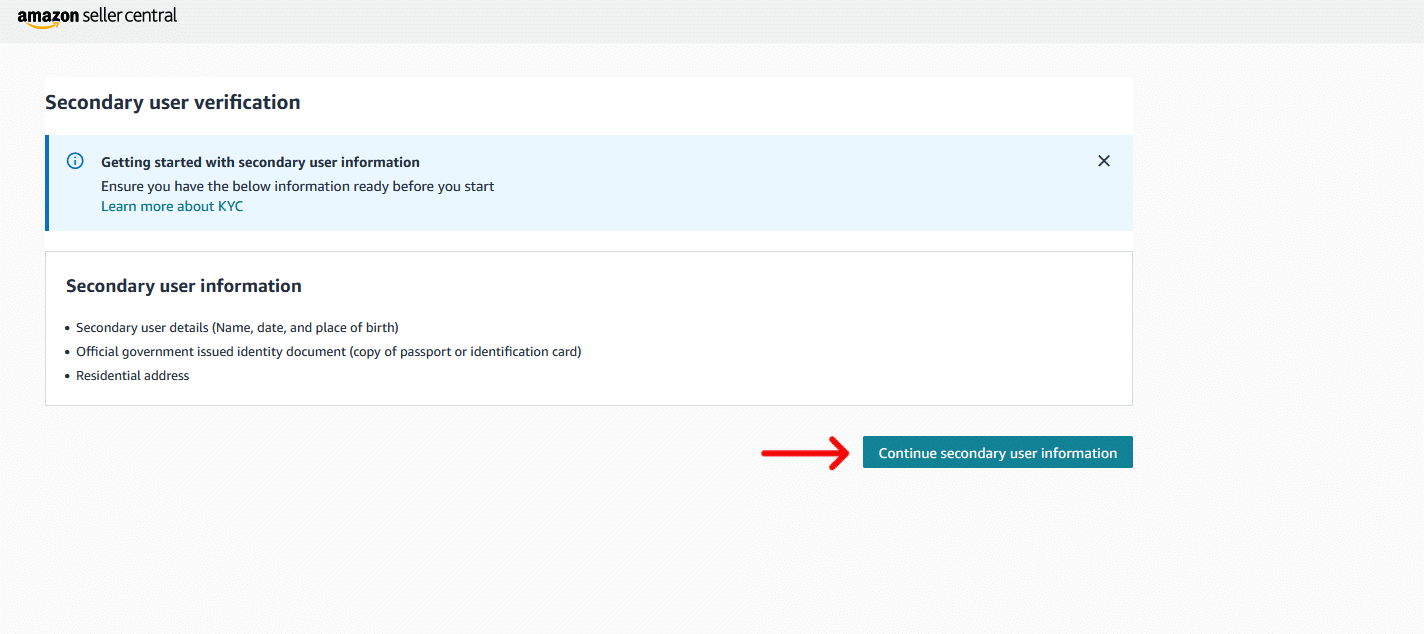Screen dimensions: 1424x634
Task: Click the orange smile under amazon wordmark
Action: click(x=40, y=26)
